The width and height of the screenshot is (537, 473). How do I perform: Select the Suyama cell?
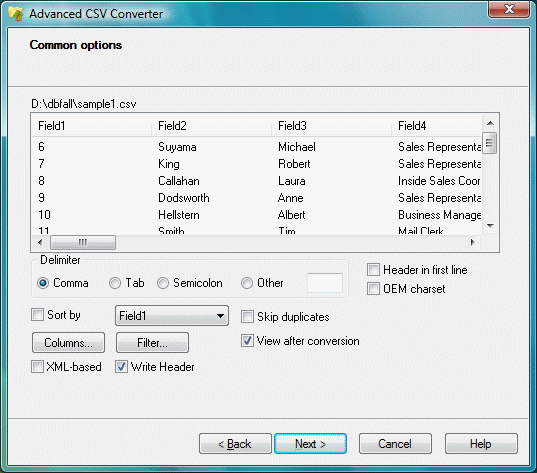pyautogui.click(x=177, y=147)
